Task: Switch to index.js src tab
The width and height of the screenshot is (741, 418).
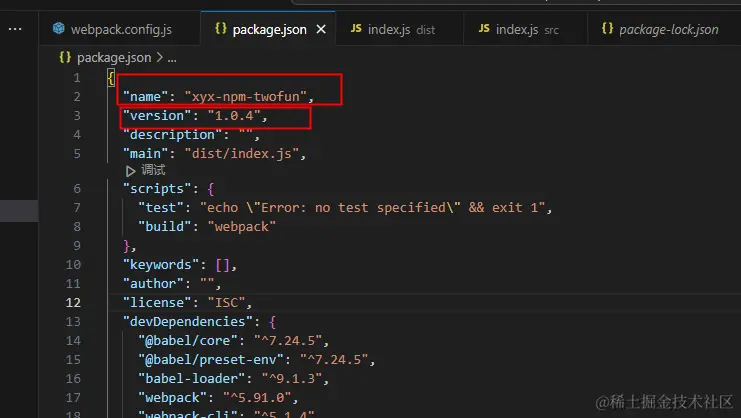Action: [x=526, y=29]
